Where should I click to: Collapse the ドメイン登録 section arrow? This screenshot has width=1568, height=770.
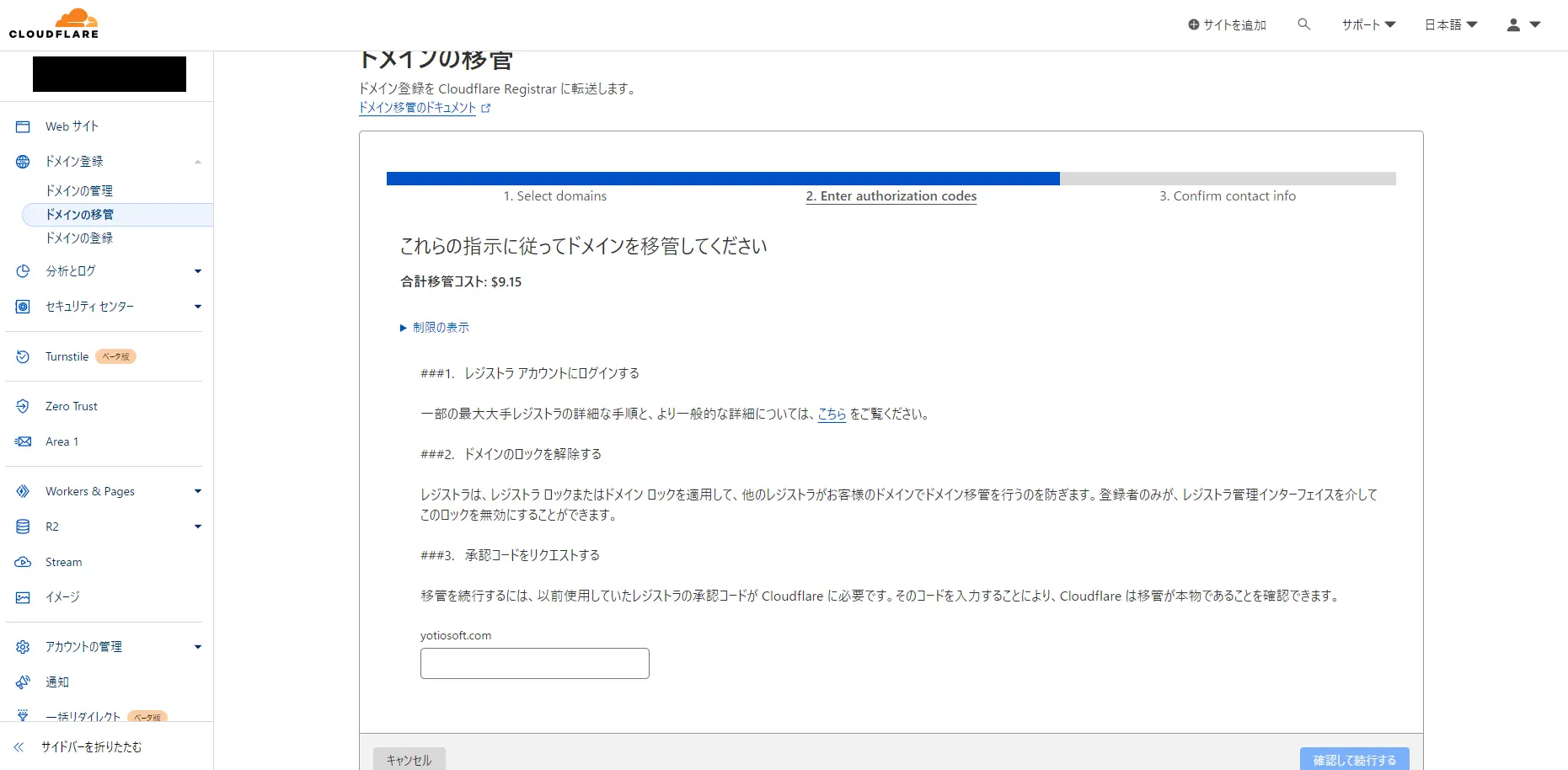pyautogui.click(x=197, y=162)
